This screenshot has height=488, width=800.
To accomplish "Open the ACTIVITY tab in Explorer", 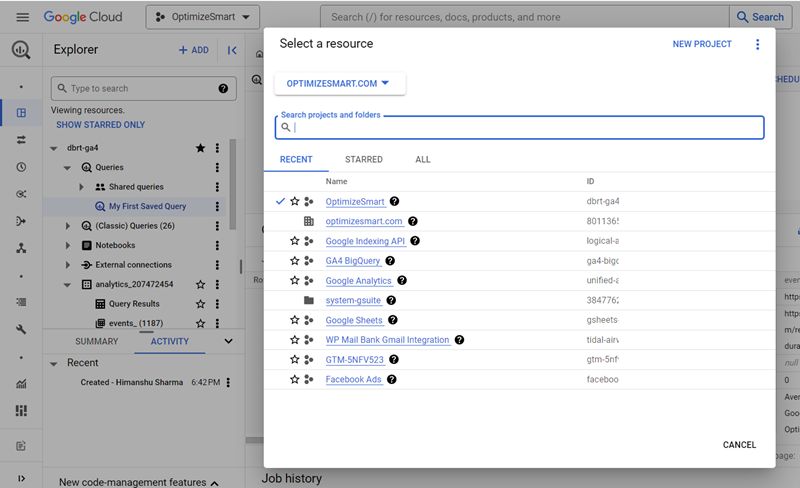I will [169, 341].
